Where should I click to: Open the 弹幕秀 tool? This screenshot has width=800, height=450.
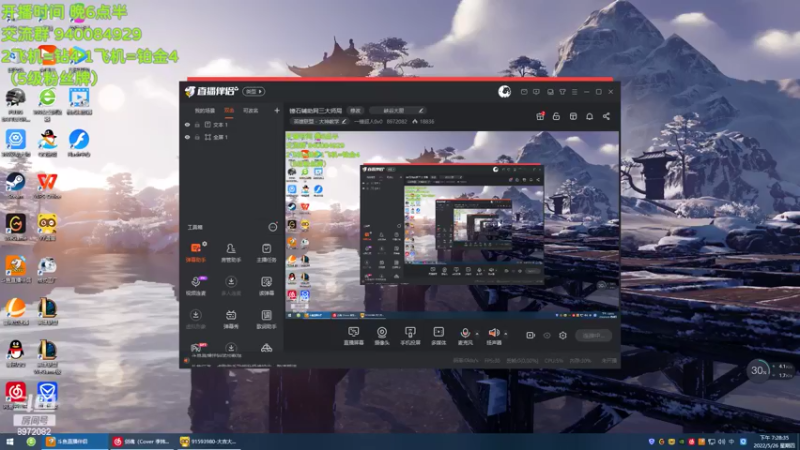pyautogui.click(x=231, y=319)
